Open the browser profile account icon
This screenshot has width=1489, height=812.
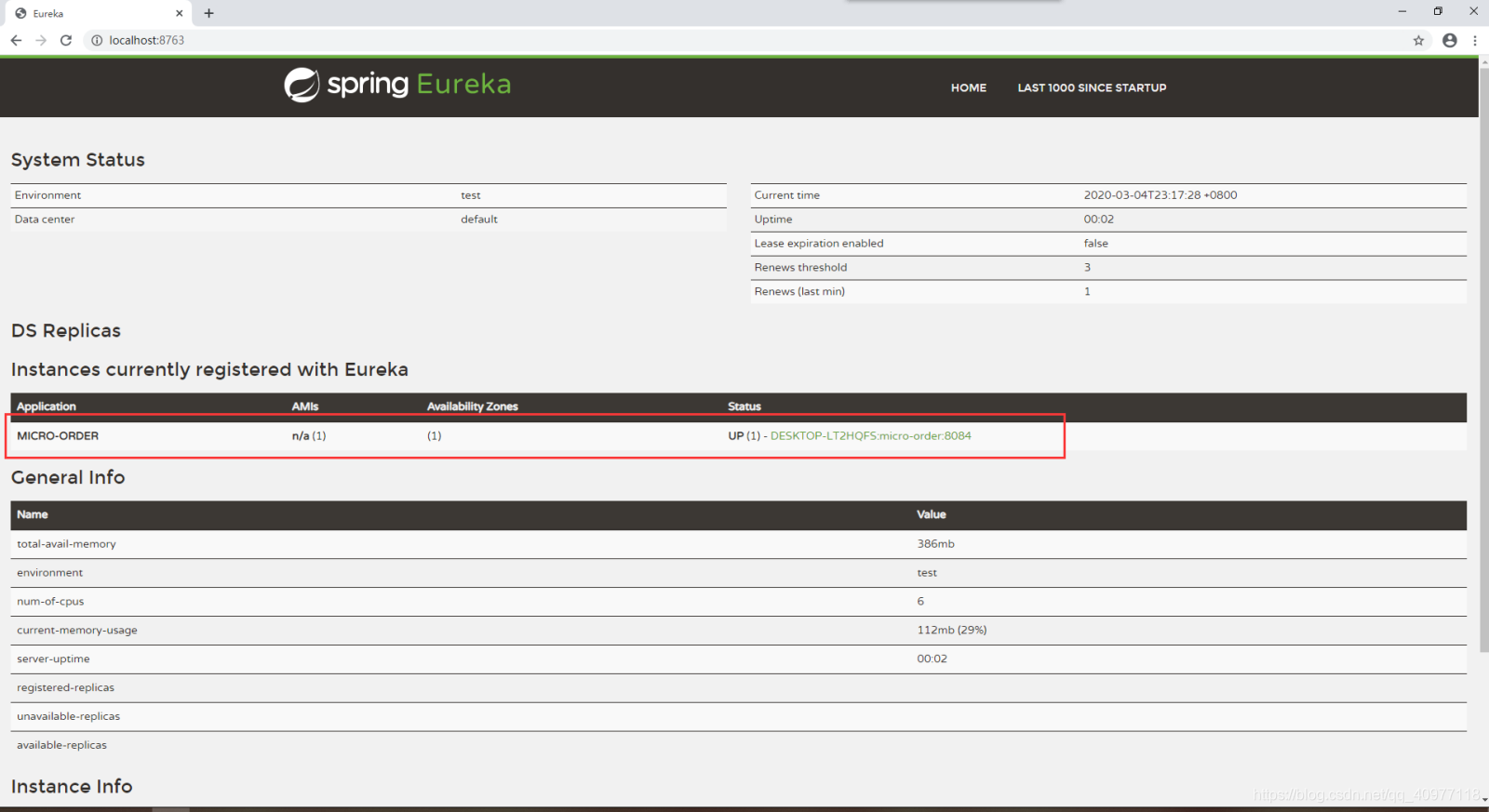pos(1450,40)
